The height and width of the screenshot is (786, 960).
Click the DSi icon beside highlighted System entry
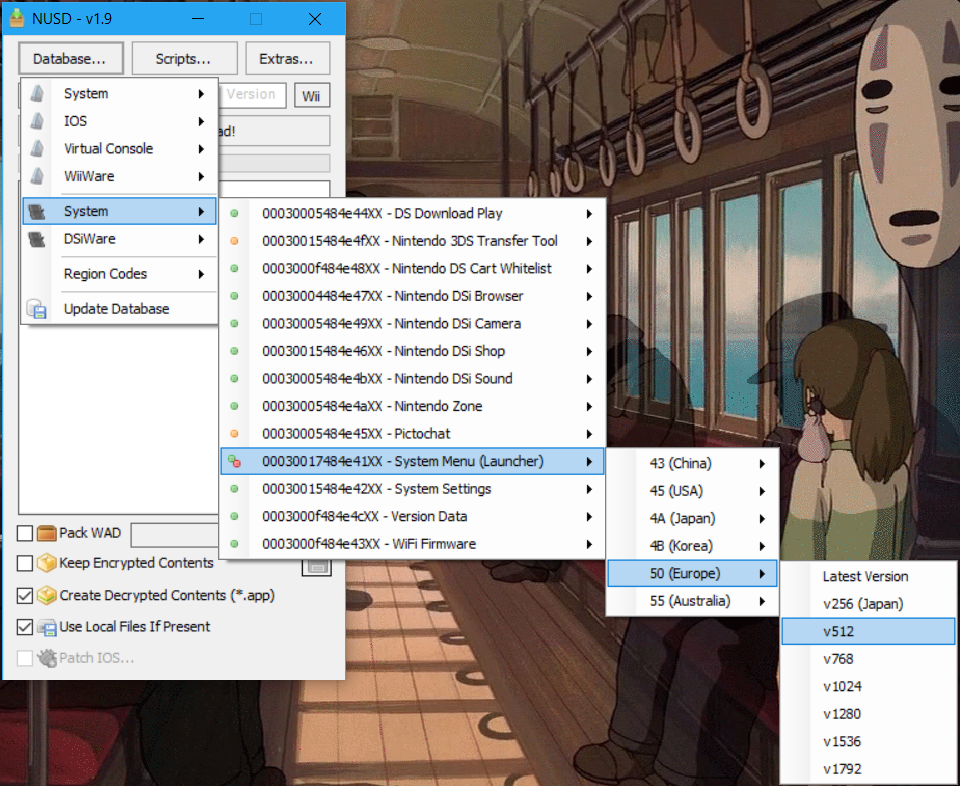[x=37, y=212]
